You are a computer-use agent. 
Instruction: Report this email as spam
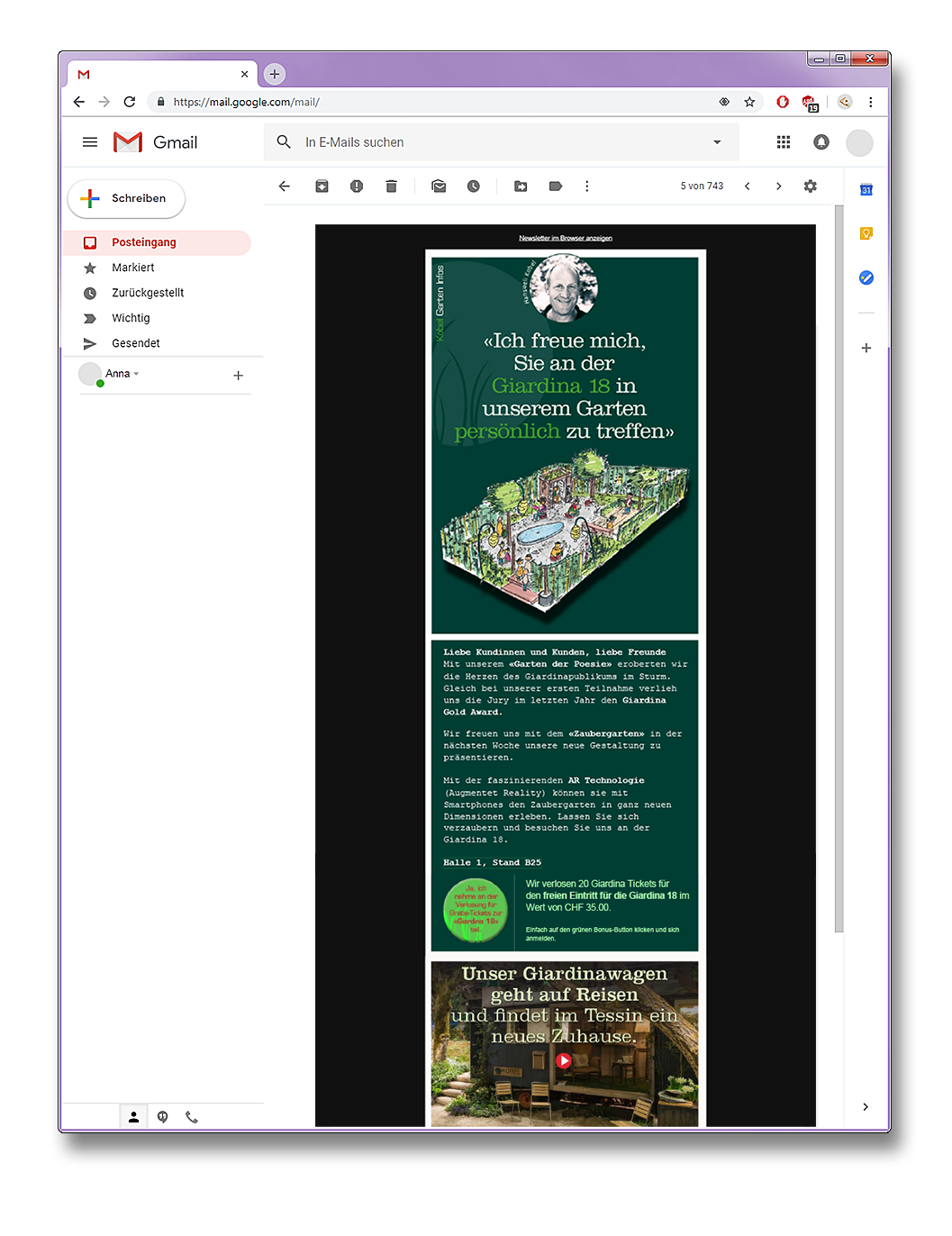click(357, 186)
